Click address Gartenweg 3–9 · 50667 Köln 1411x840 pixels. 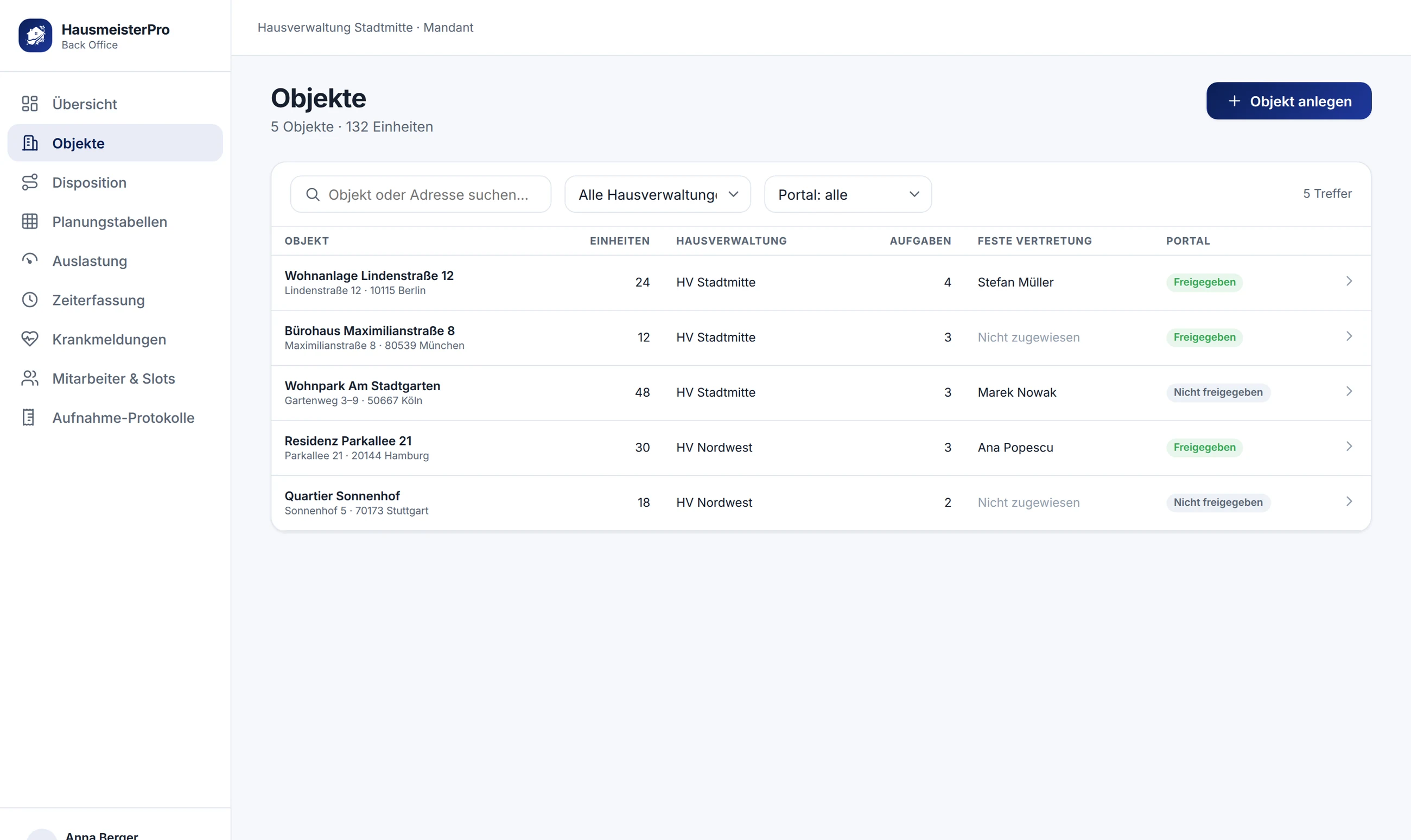coord(353,400)
